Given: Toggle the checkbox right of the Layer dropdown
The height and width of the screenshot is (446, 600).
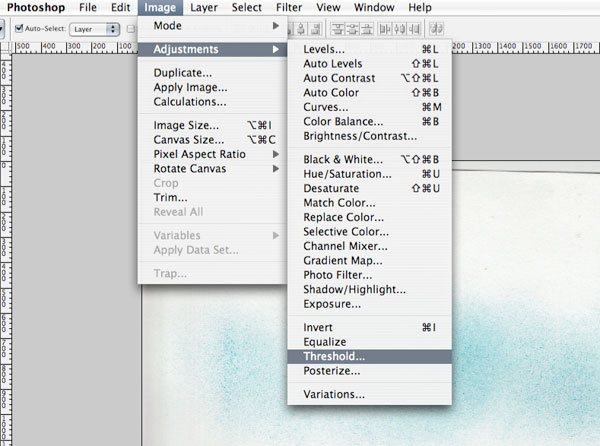Looking at the screenshot, I should pyautogui.click(x=131, y=29).
